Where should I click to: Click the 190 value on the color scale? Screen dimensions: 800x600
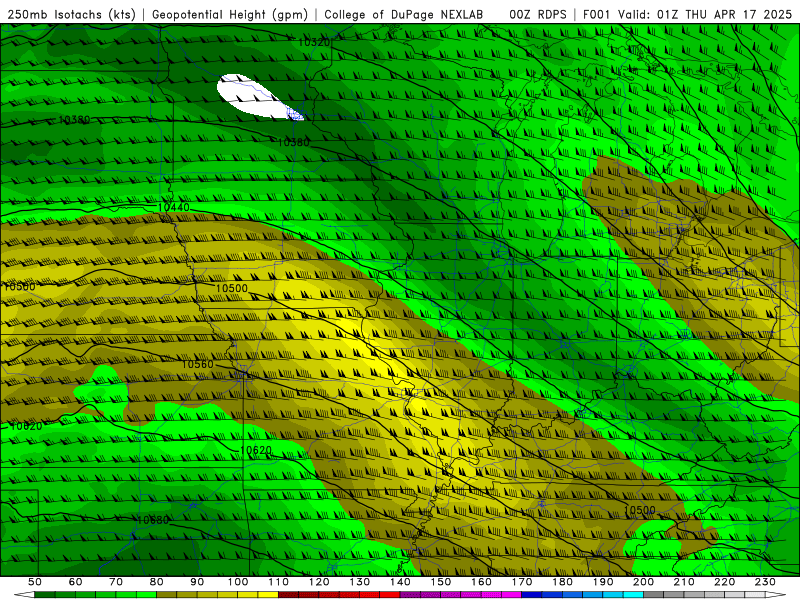tap(603, 582)
